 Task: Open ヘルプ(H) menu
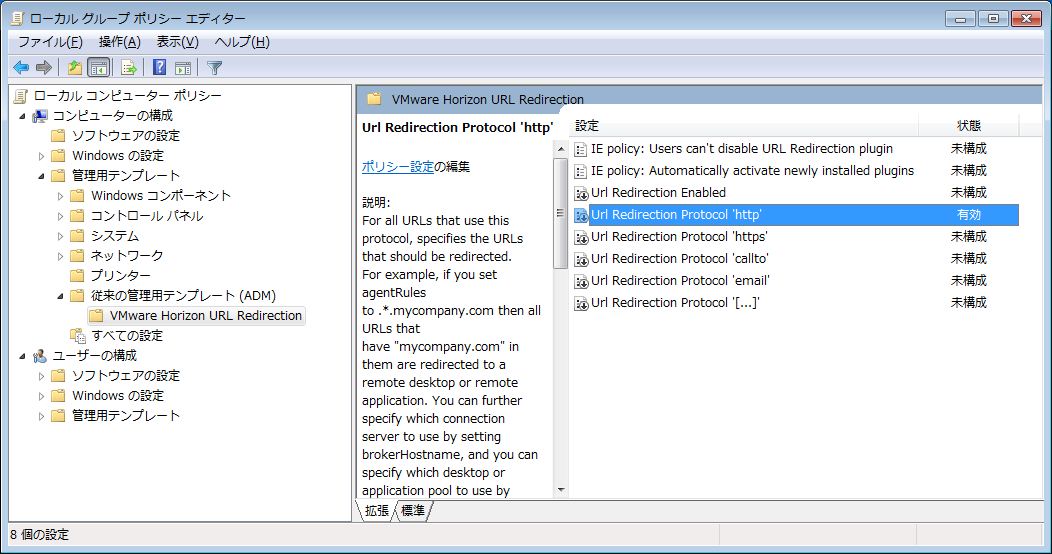[x=242, y=42]
